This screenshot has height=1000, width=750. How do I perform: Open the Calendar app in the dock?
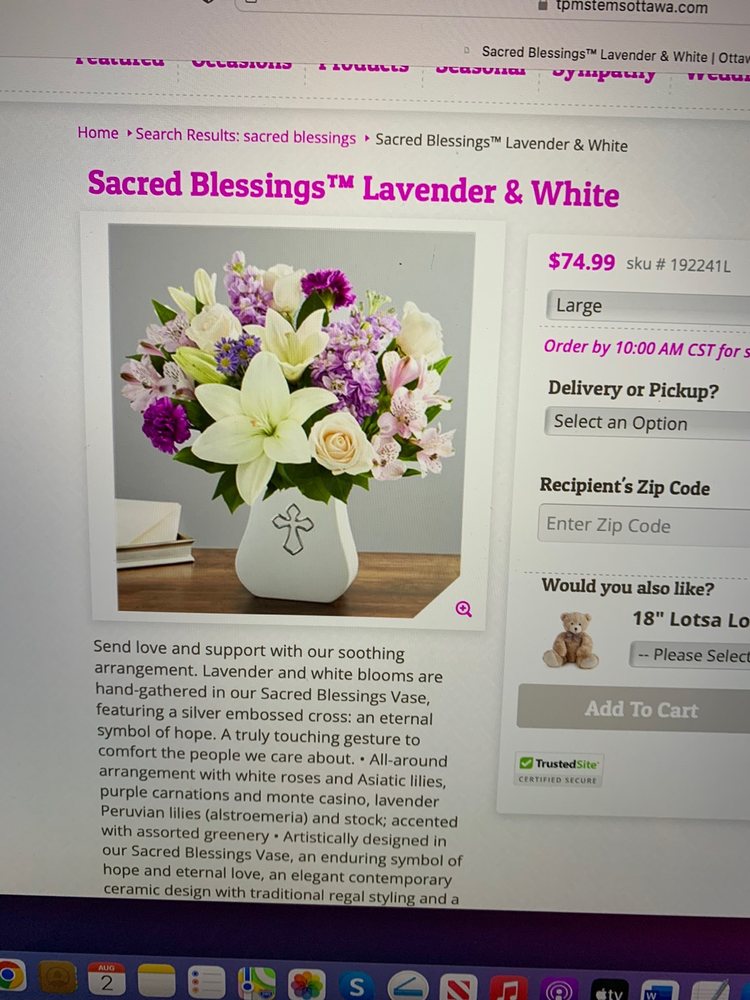[x=107, y=978]
